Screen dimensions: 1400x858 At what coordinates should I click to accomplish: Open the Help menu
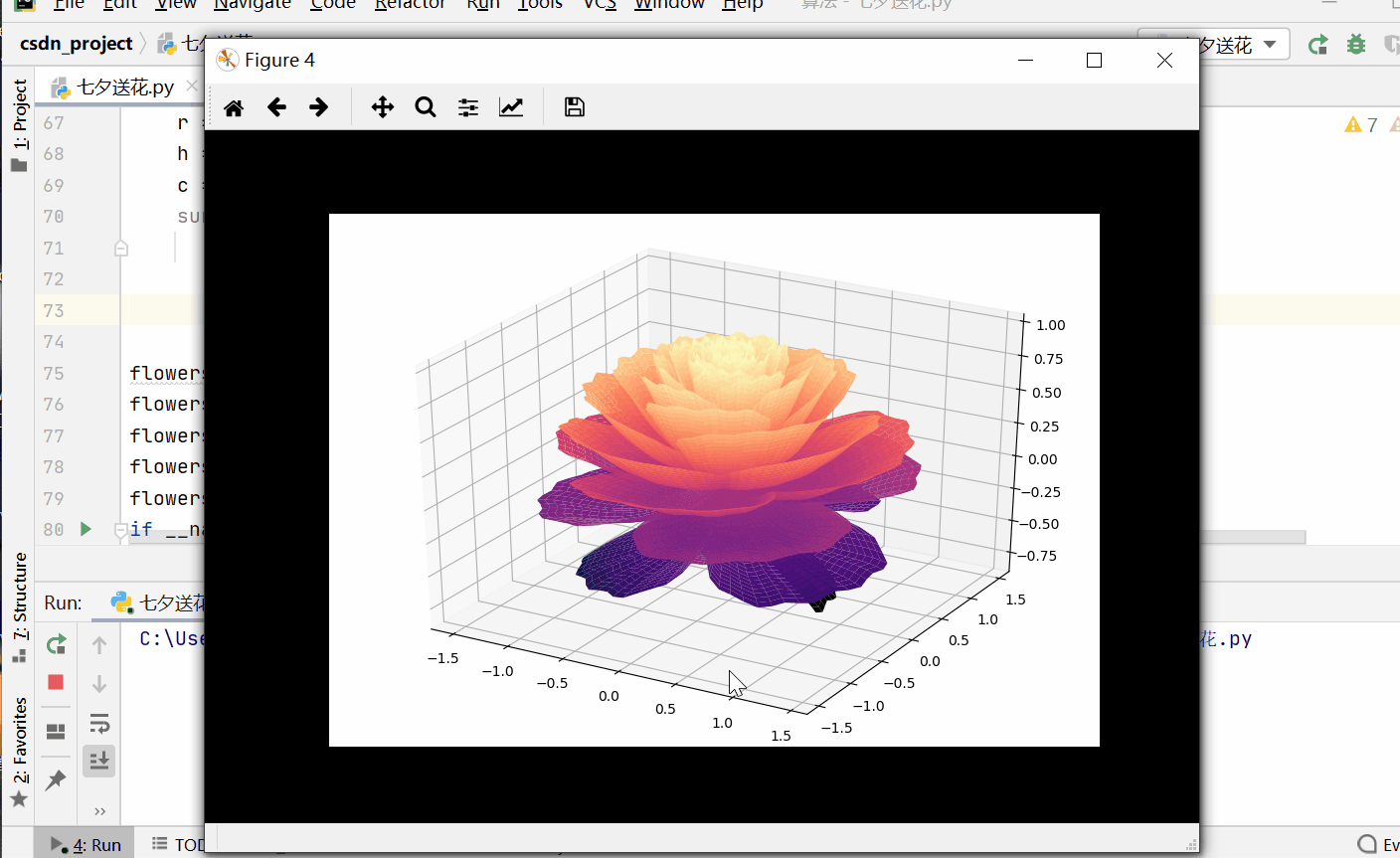point(743,5)
